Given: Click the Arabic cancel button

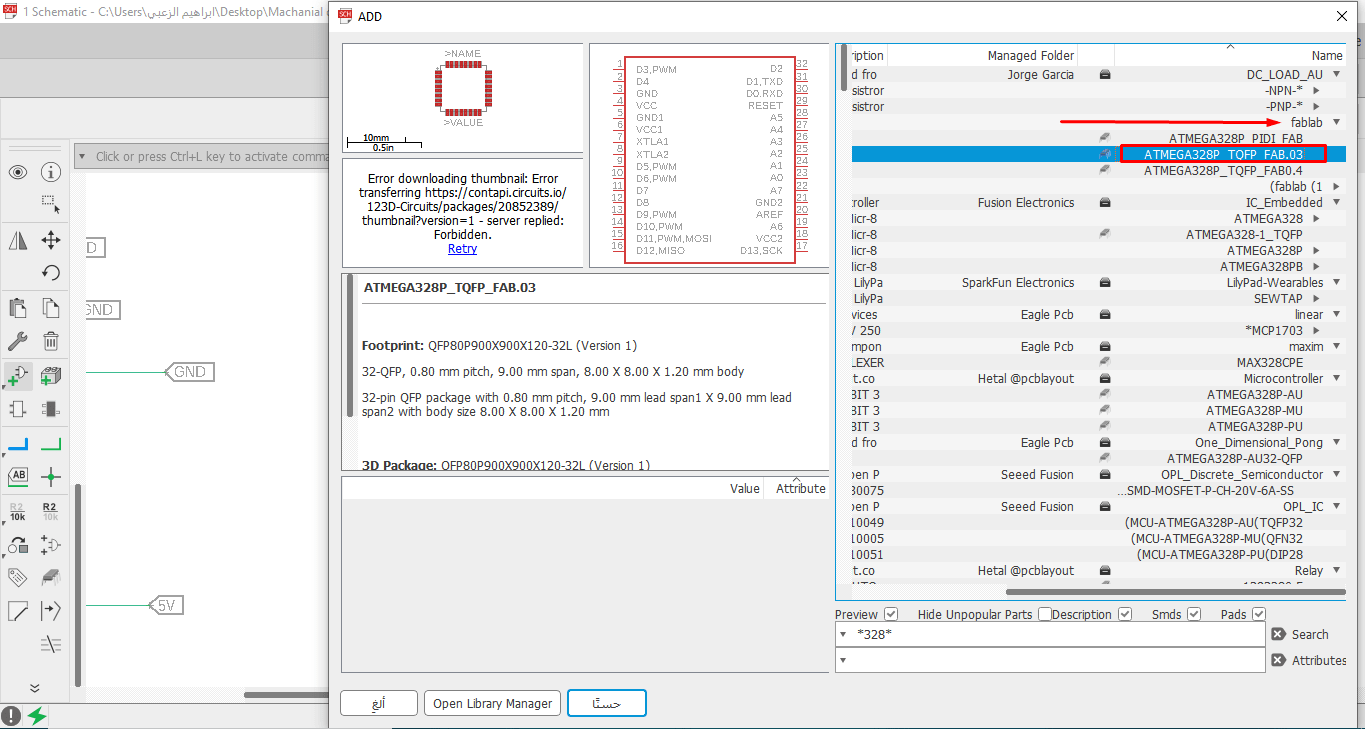Looking at the screenshot, I should (379, 703).
